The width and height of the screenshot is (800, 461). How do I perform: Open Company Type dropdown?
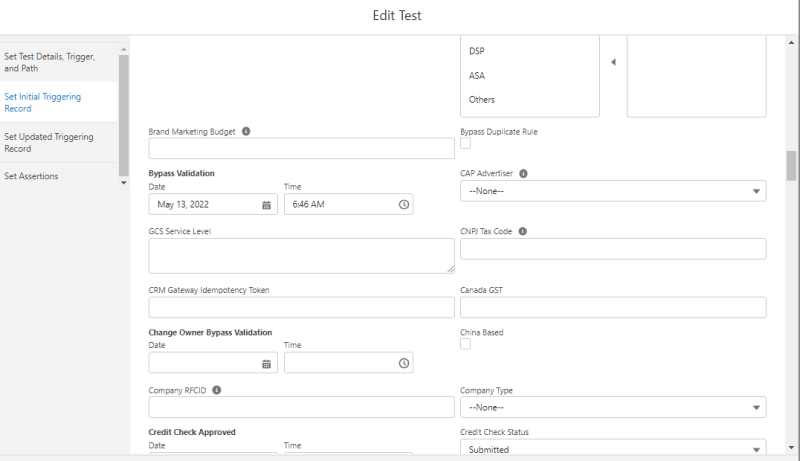pyautogui.click(x=612, y=407)
